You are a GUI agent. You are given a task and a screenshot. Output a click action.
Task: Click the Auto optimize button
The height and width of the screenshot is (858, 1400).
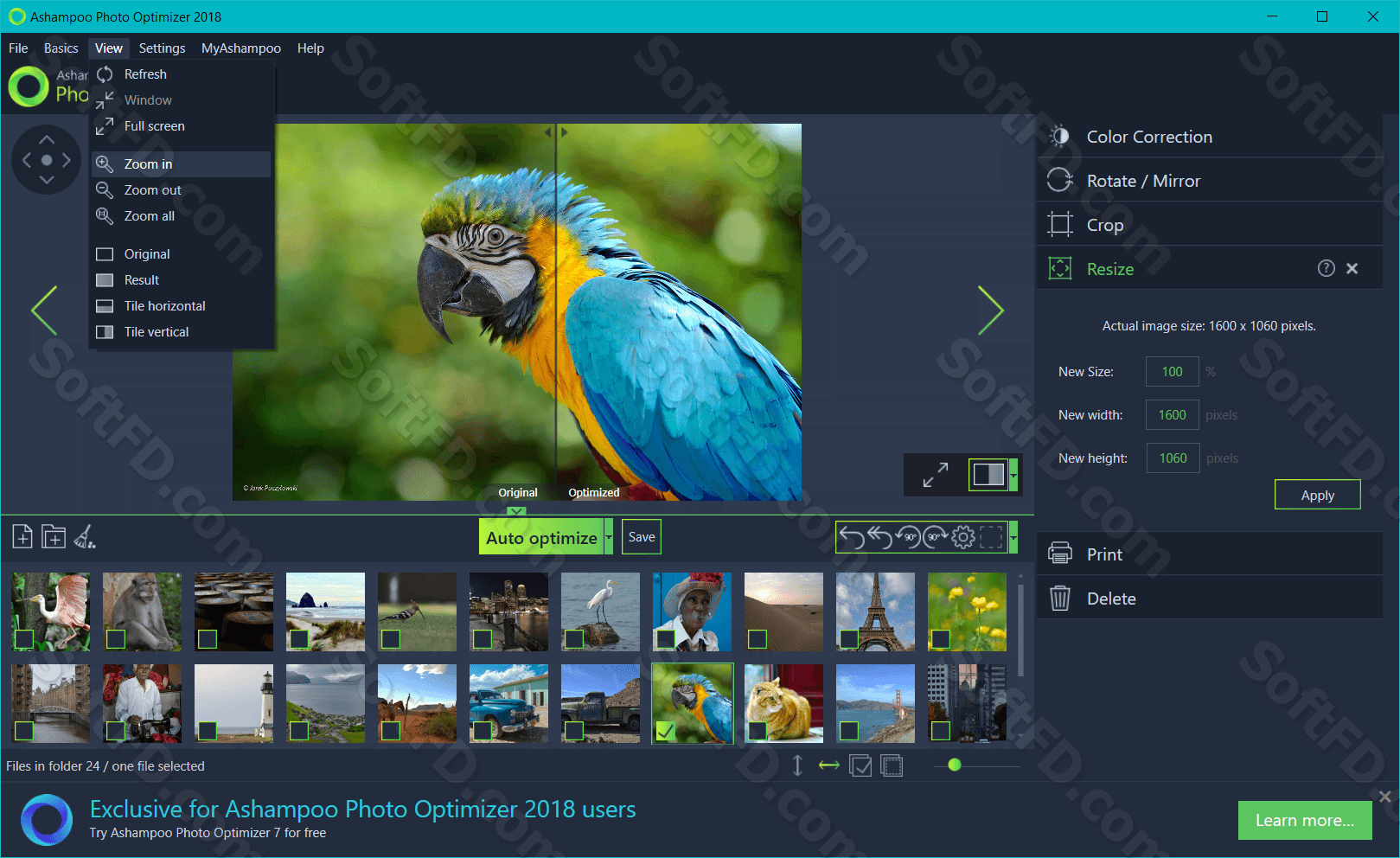pos(541,537)
